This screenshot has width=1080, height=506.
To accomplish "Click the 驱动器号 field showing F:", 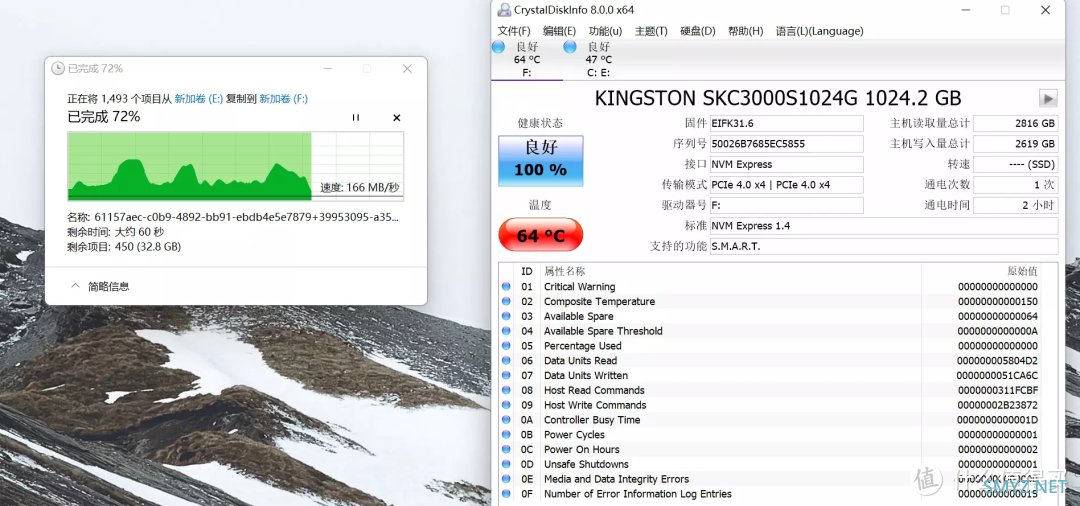I will coord(787,205).
